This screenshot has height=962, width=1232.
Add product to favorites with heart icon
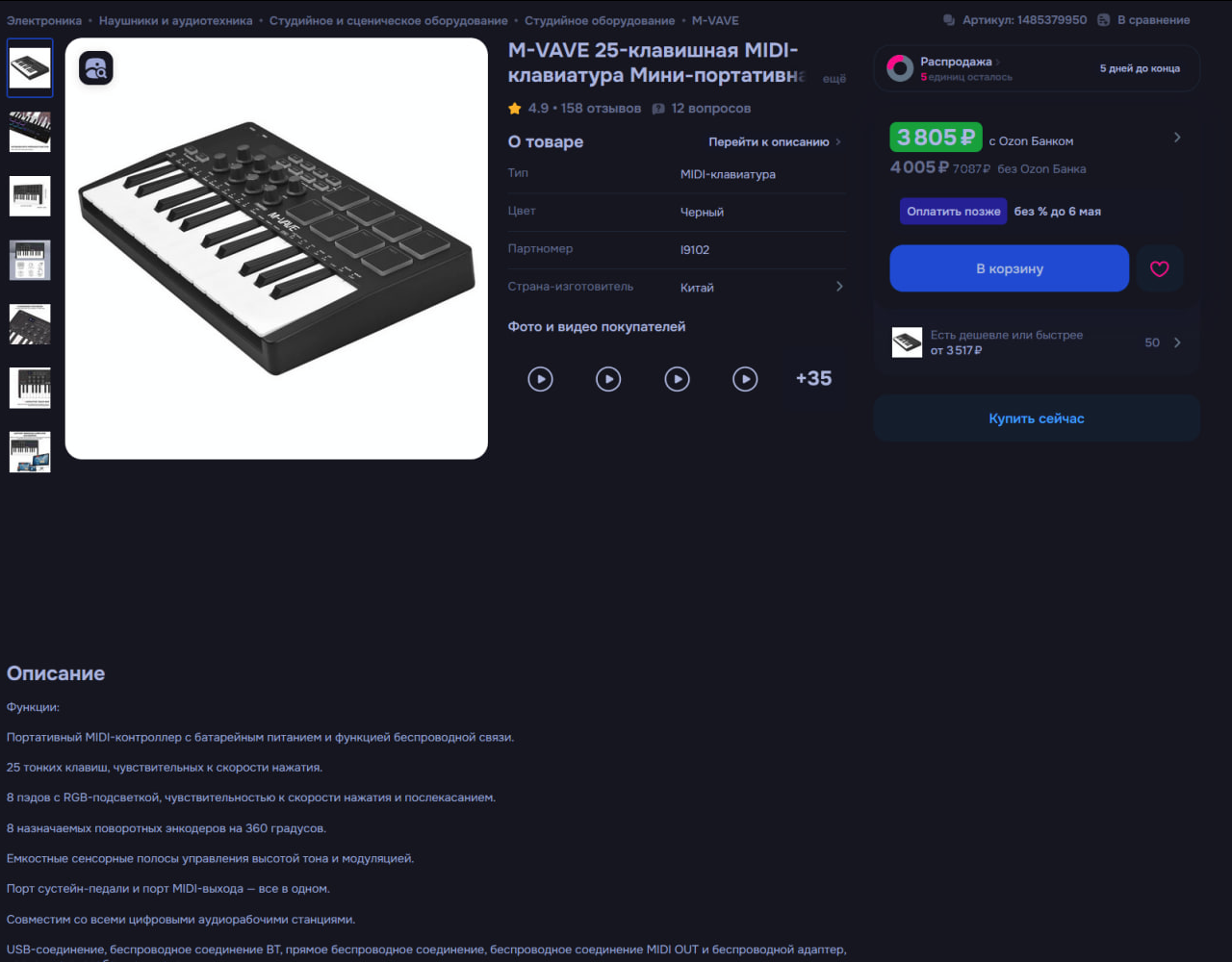1160,268
